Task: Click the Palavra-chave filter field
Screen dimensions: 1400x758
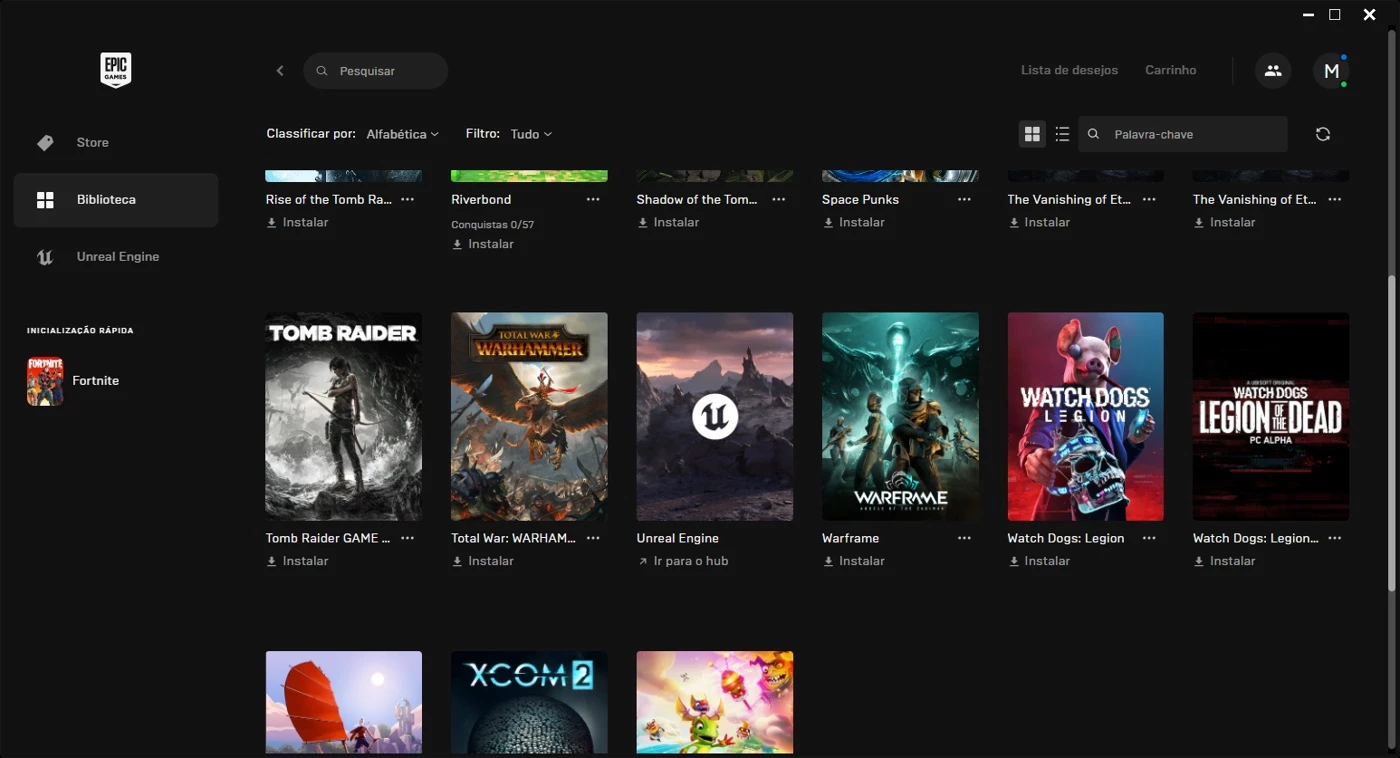Action: coord(1183,134)
